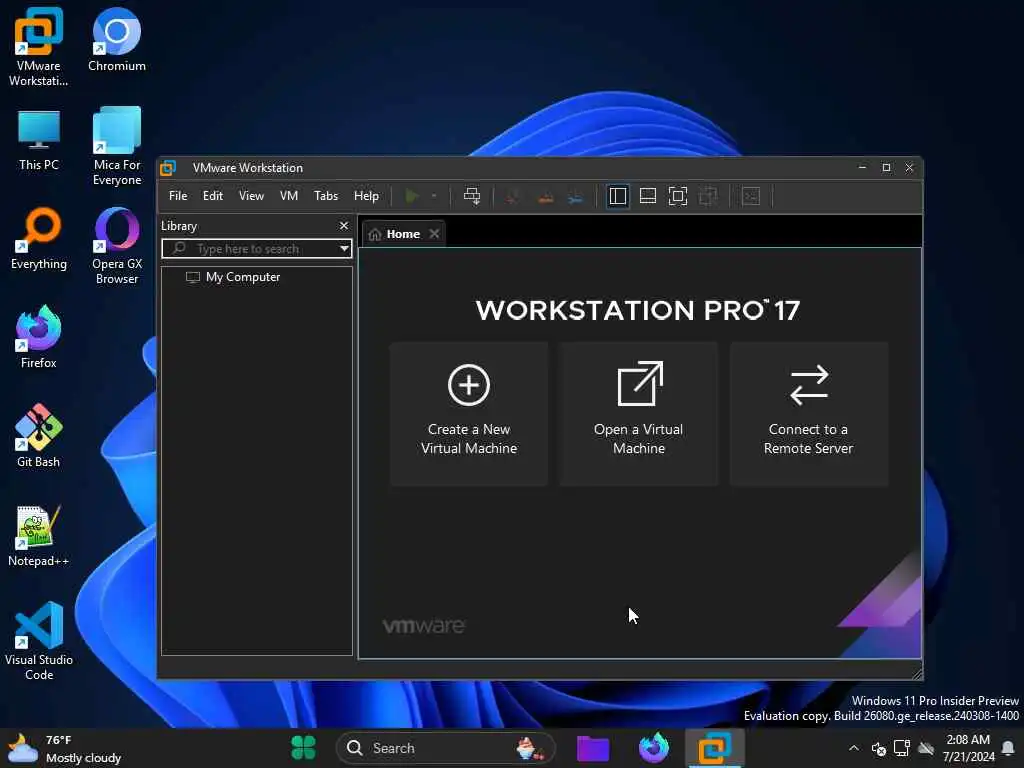Open File Explorer from the taskbar

593,748
